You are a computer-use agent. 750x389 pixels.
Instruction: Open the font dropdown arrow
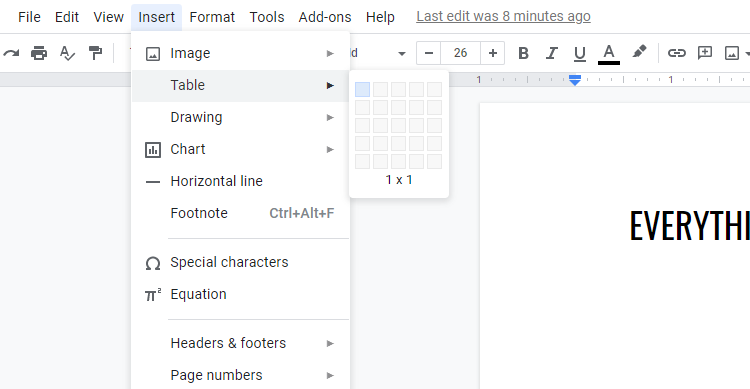(402, 54)
